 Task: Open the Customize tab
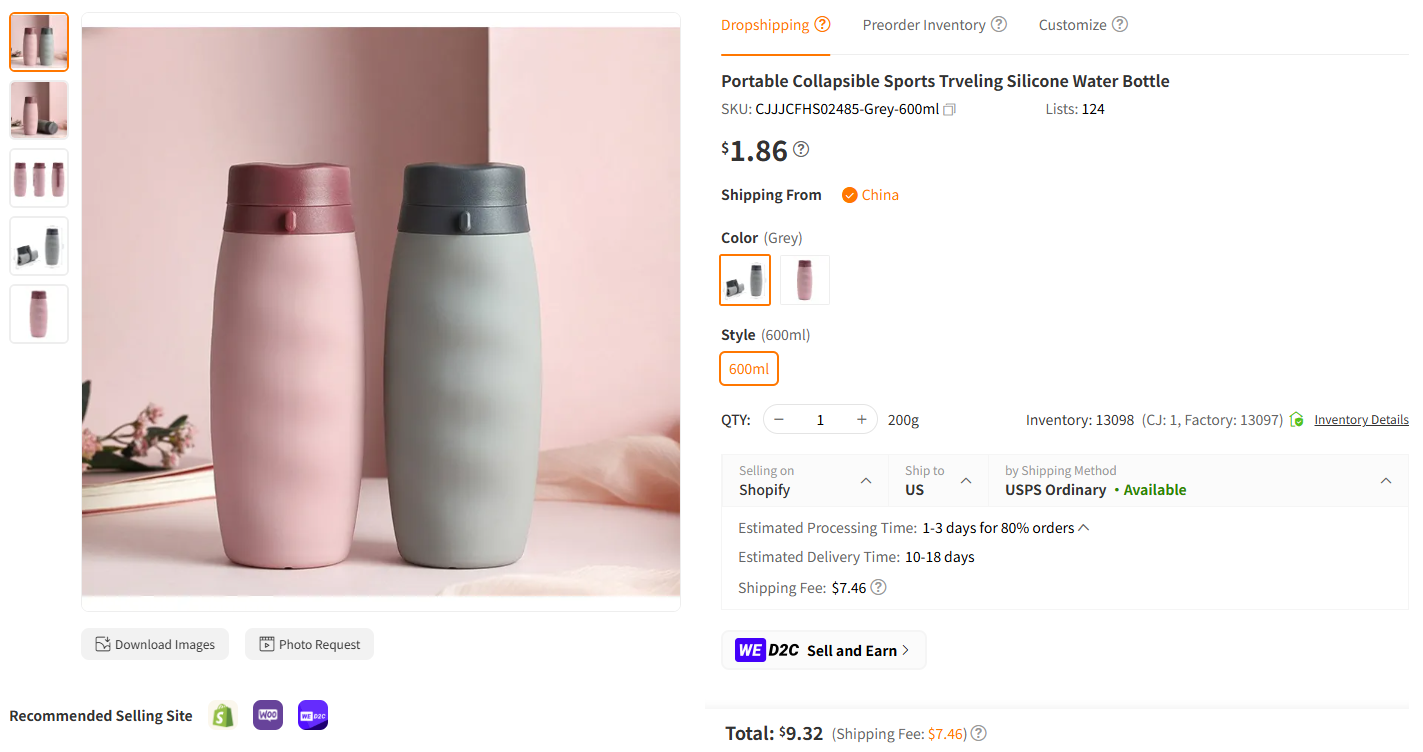tap(1072, 24)
